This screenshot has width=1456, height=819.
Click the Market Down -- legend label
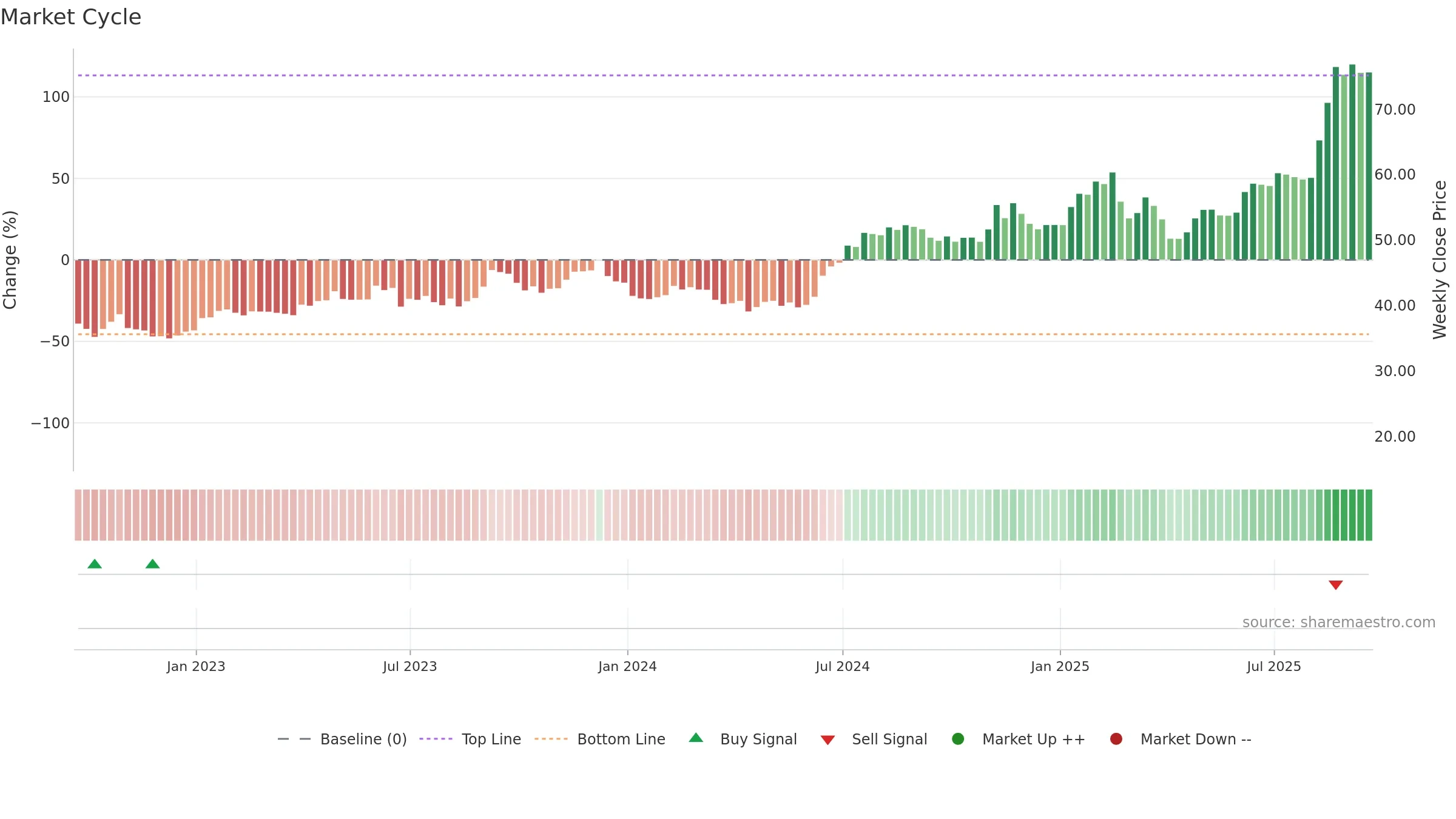point(1196,739)
